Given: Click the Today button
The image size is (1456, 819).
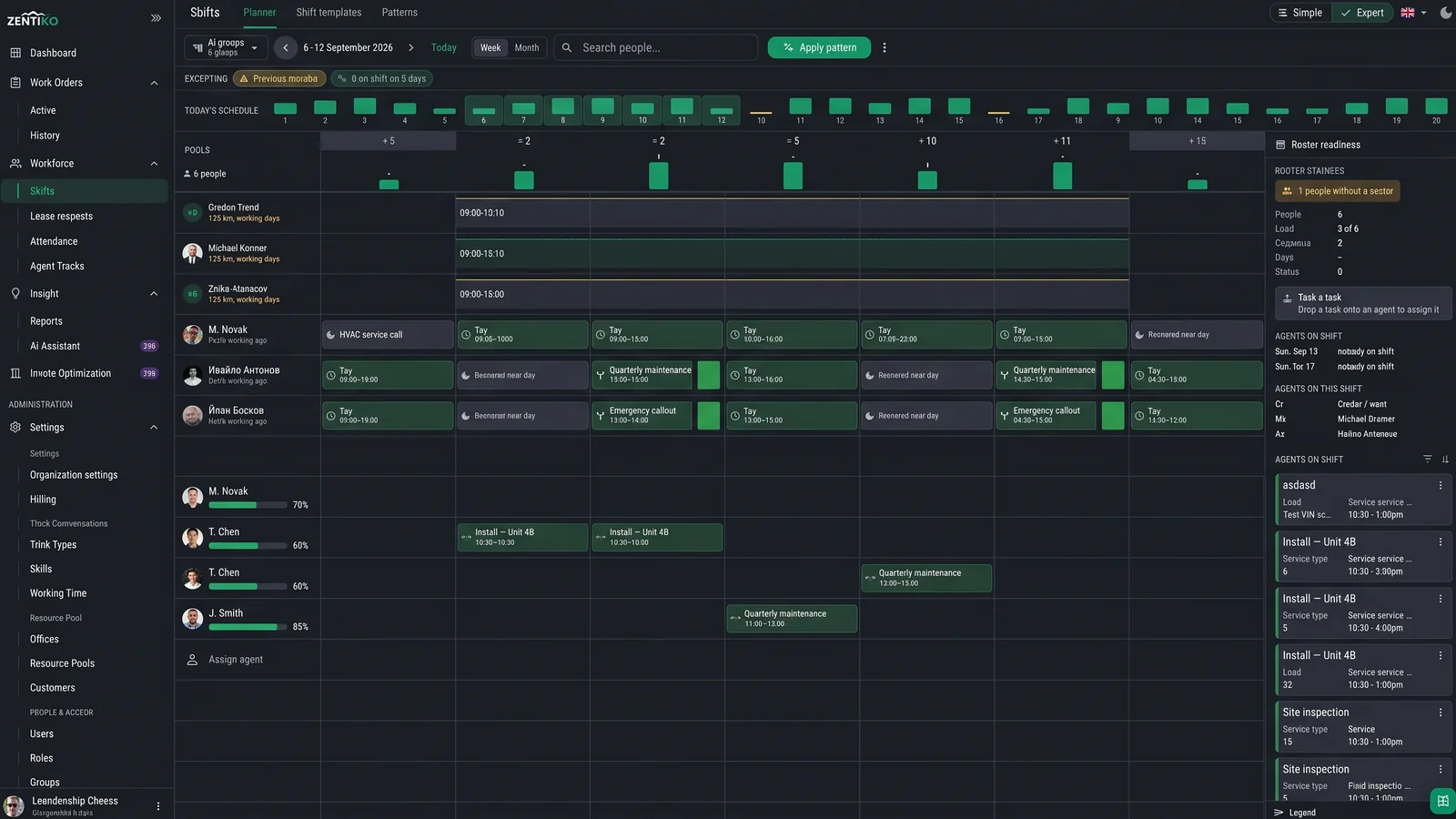Looking at the screenshot, I should [x=444, y=47].
